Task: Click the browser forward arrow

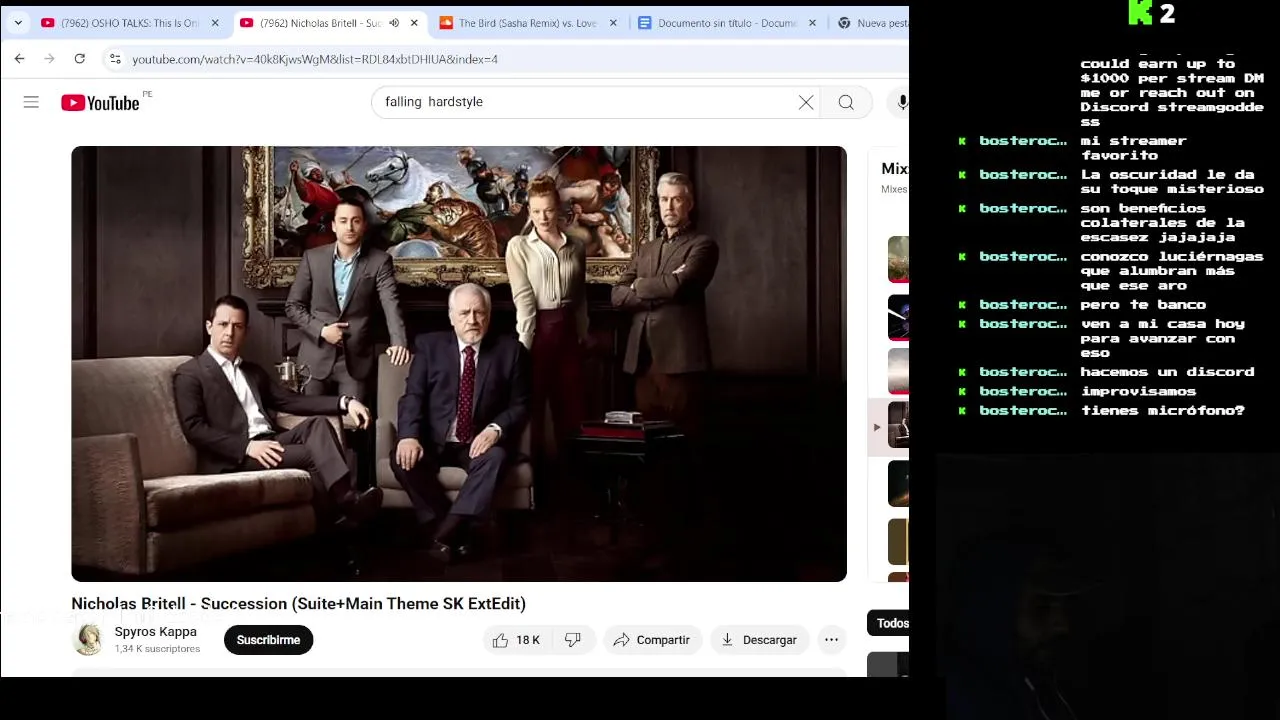Action: [x=49, y=59]
